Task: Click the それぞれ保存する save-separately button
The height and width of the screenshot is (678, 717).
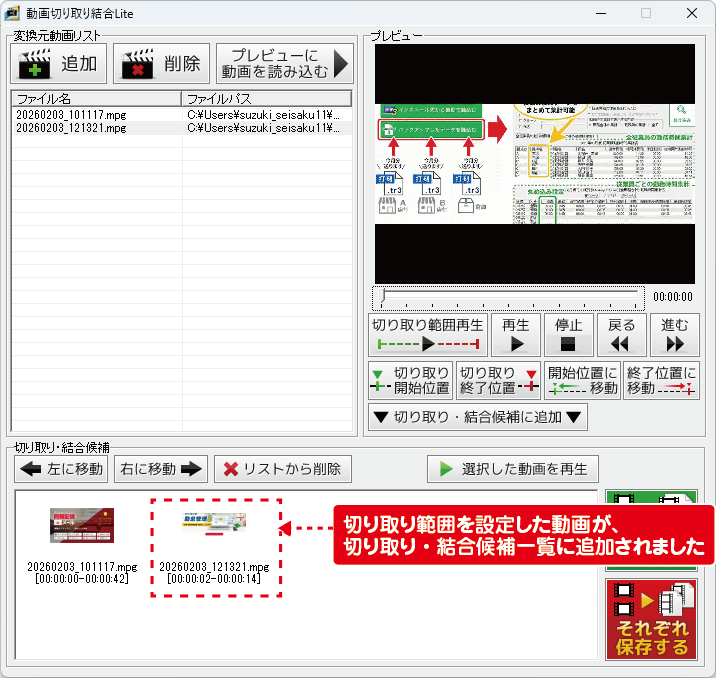Action: coord(651,619)
